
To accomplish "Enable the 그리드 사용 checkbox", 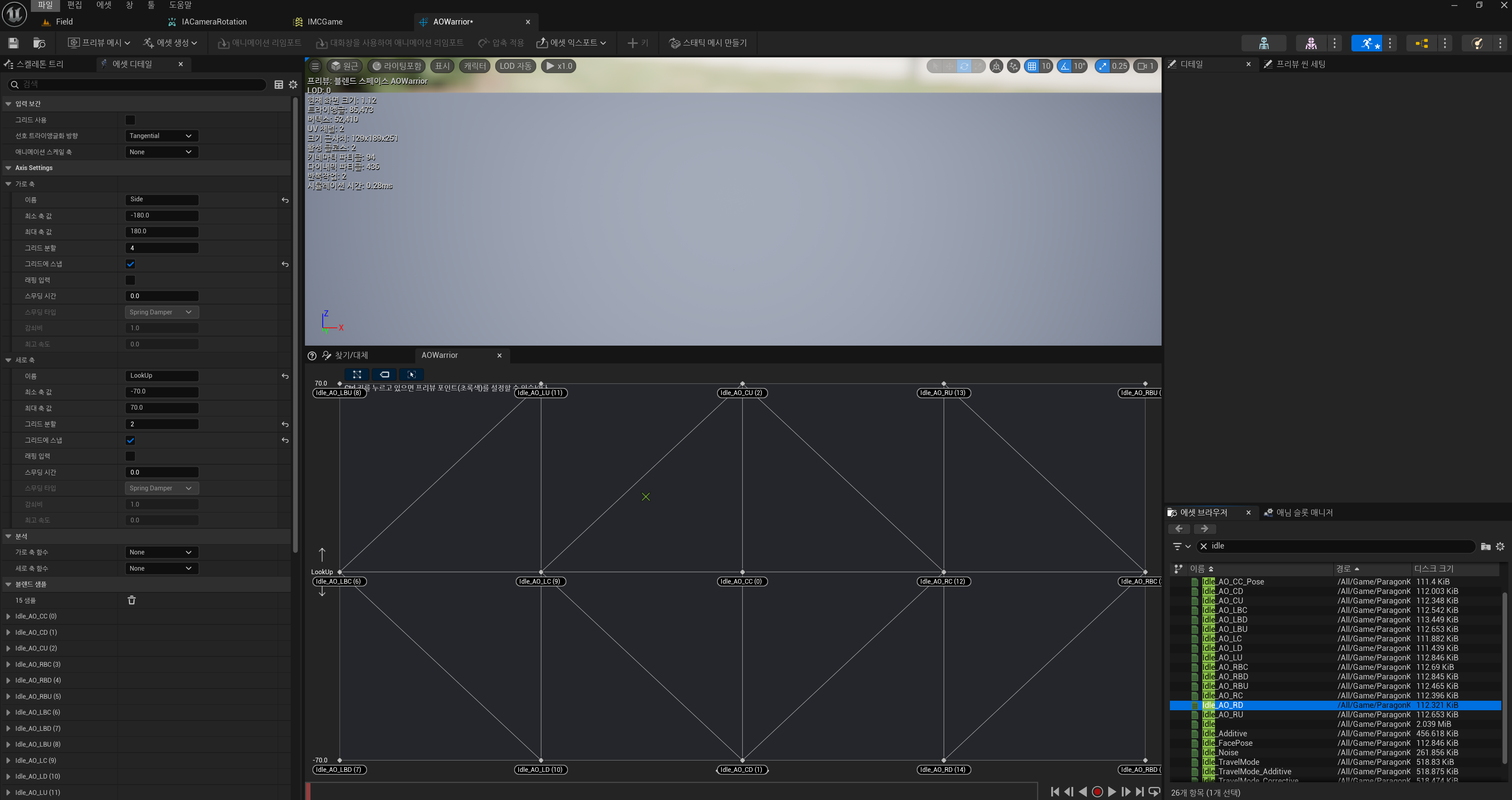I will (x=130, y=120).
